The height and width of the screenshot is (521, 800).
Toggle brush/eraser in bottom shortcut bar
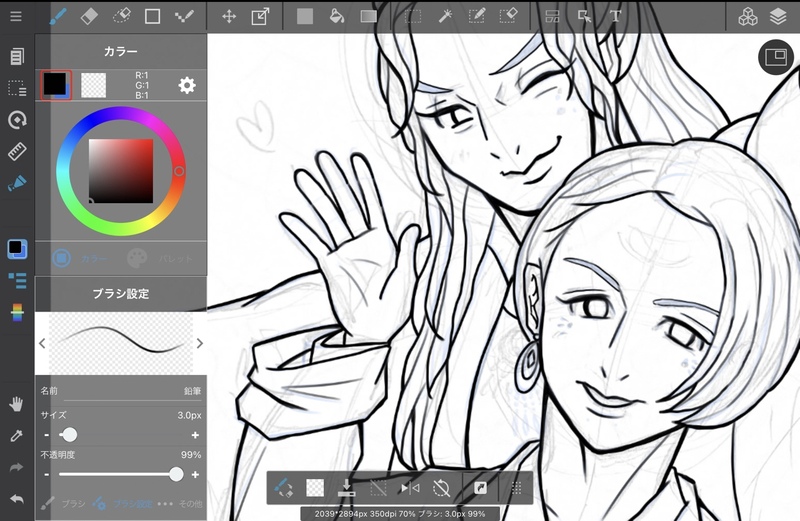(283, 488)
